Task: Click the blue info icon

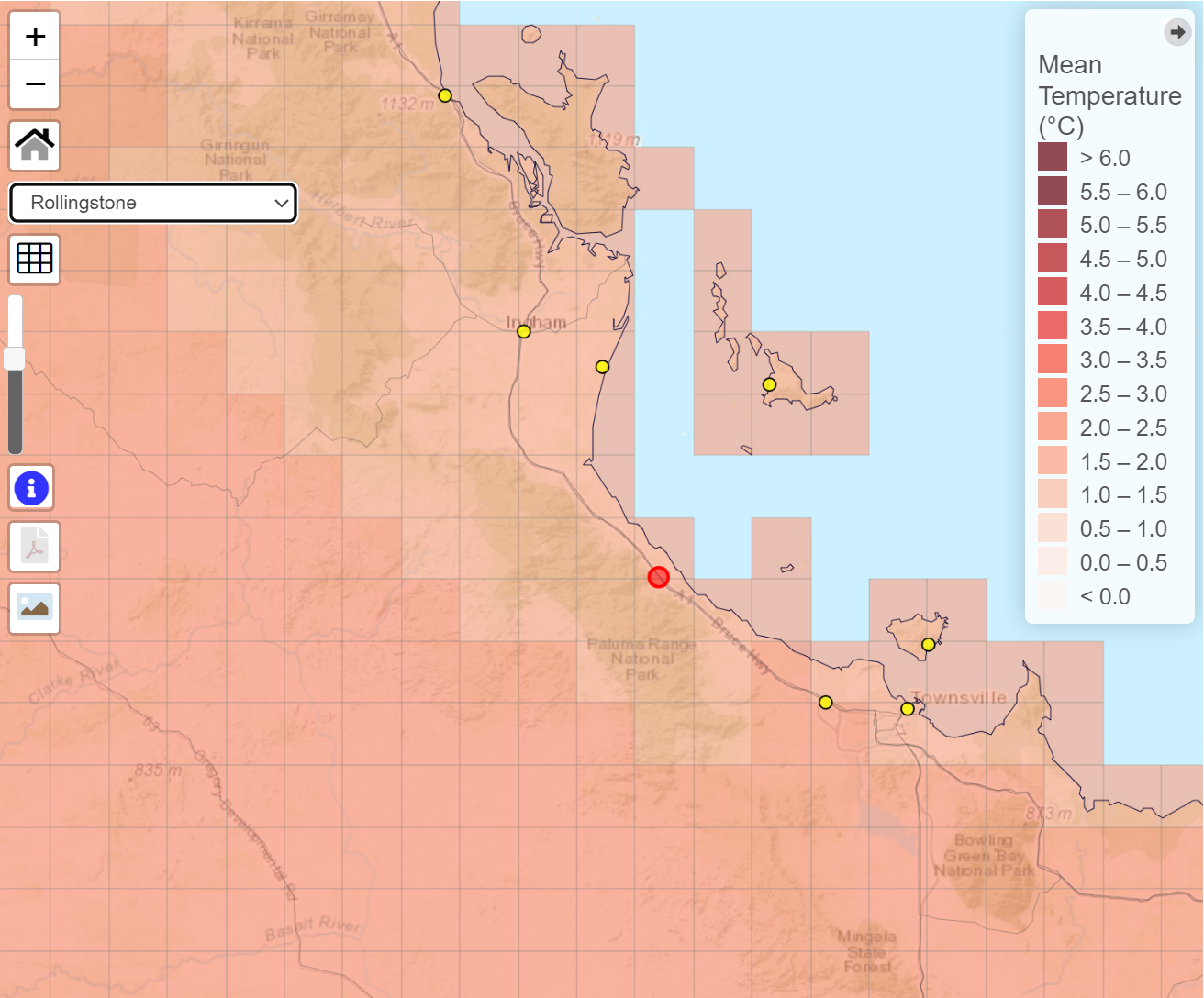Action: 31,488
